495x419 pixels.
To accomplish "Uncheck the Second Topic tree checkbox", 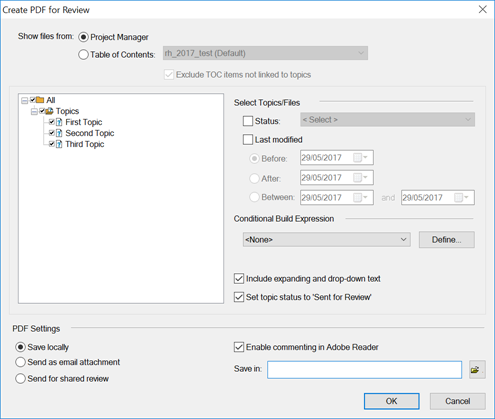I will pos(52,133).
